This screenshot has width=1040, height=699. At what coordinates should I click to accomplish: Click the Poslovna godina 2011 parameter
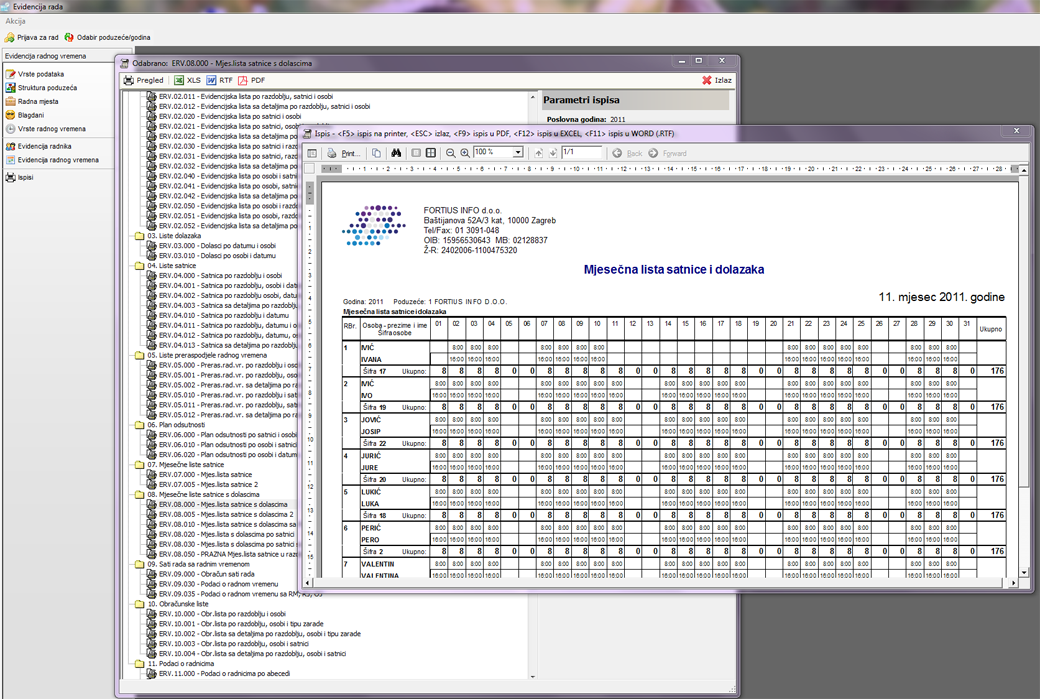pyautogui.click(x=586, y=119)
